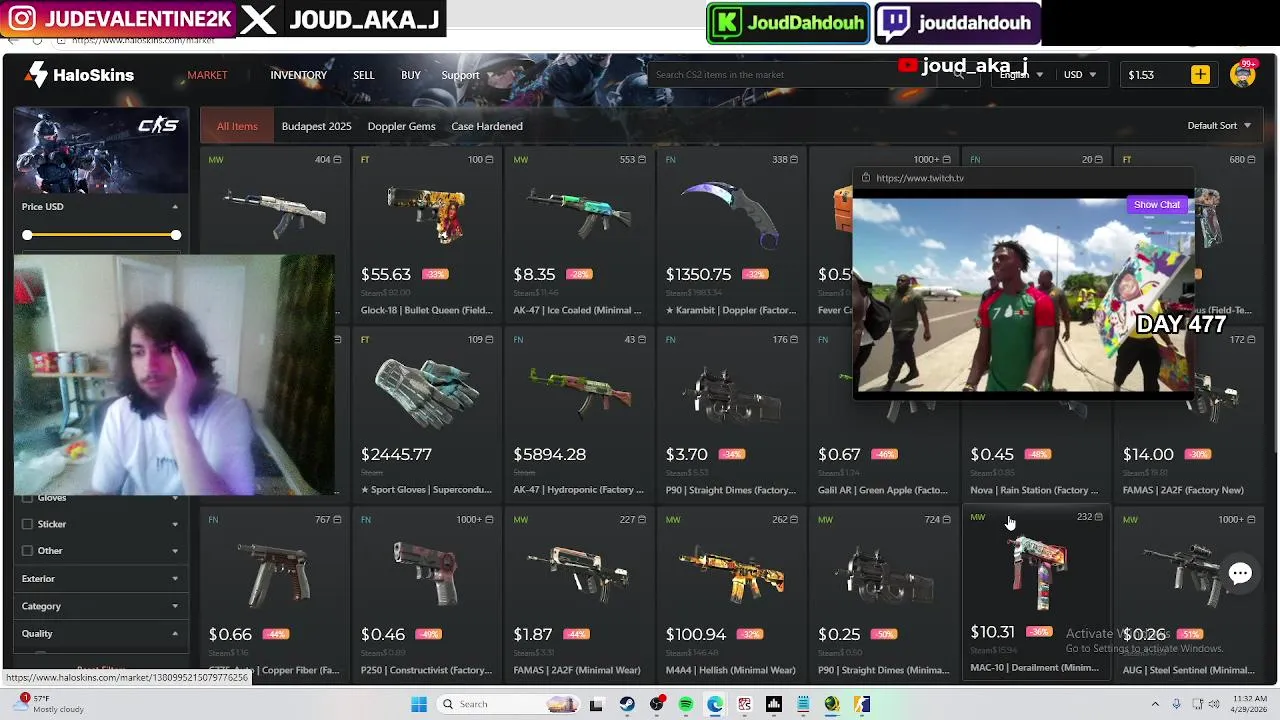Expand the Sticker filter arrow
Screen dimensions: 1280x720
coord(175,524)
